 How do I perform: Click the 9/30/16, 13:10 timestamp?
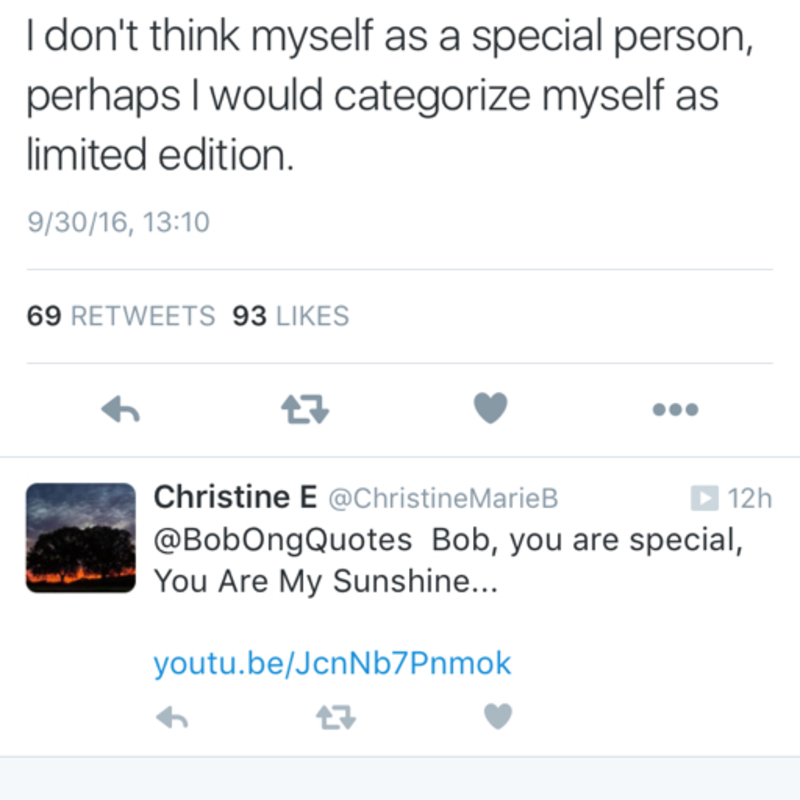point(118,221)
